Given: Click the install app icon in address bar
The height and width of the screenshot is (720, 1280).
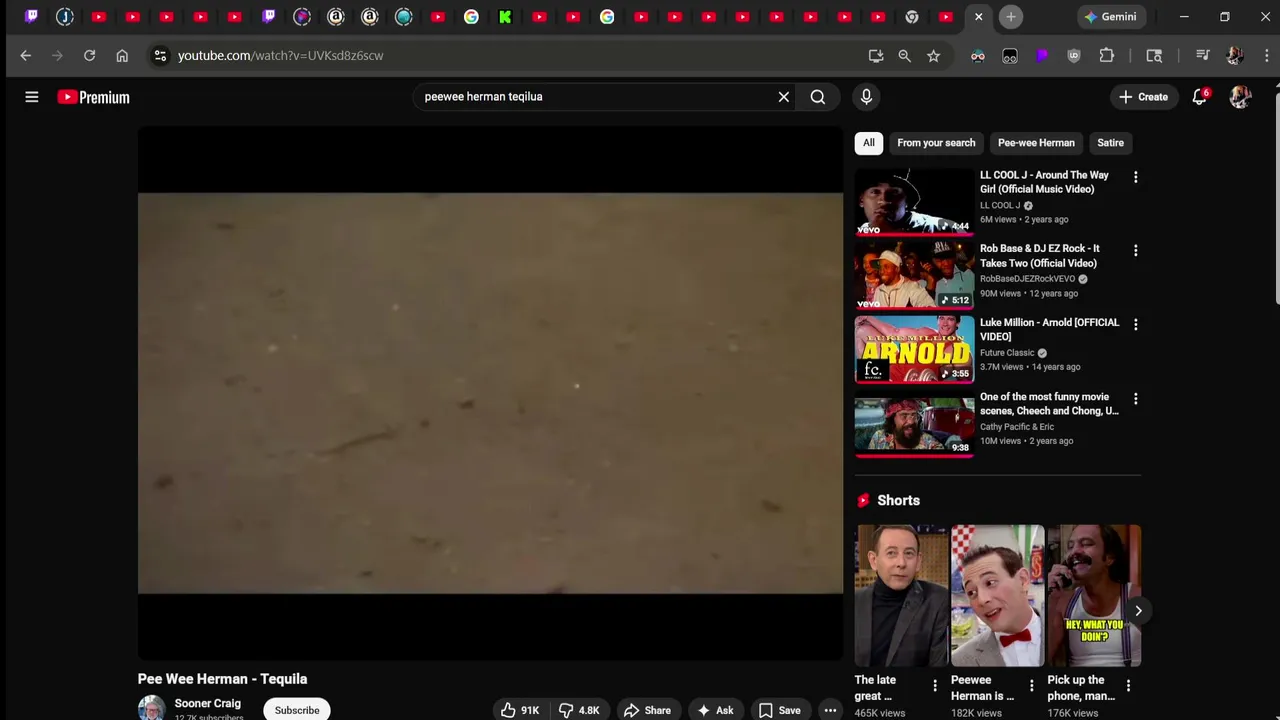Looking at the screenshot, I should pos(876,56).
